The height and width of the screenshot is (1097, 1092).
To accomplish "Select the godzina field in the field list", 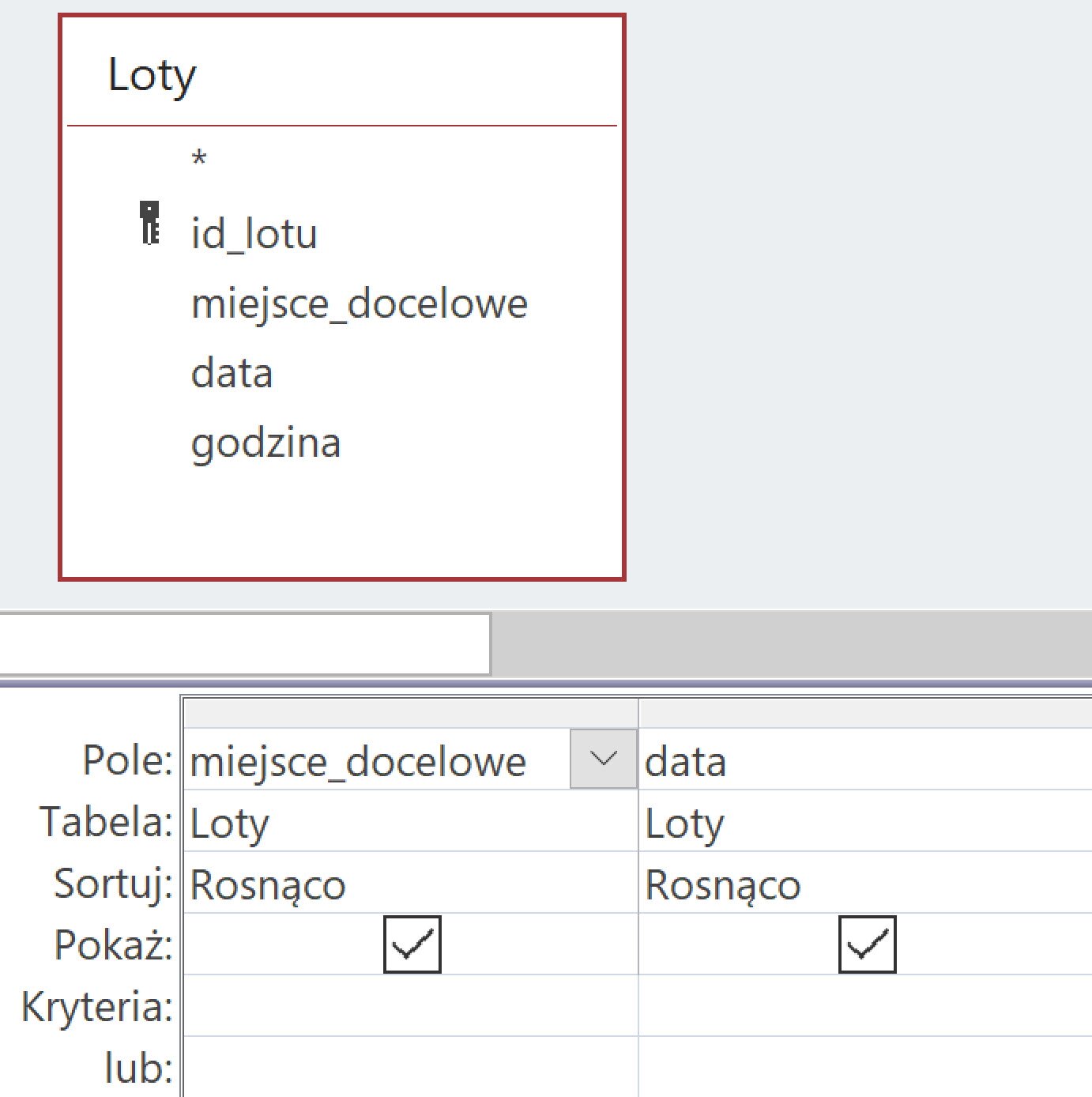I will point(266,441).
